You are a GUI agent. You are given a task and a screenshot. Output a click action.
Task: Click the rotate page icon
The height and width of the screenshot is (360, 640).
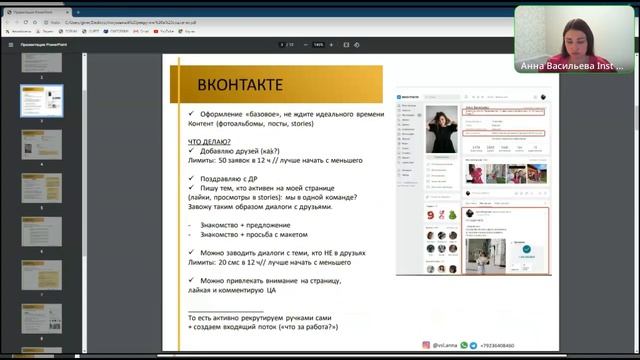tap(357, 45)
